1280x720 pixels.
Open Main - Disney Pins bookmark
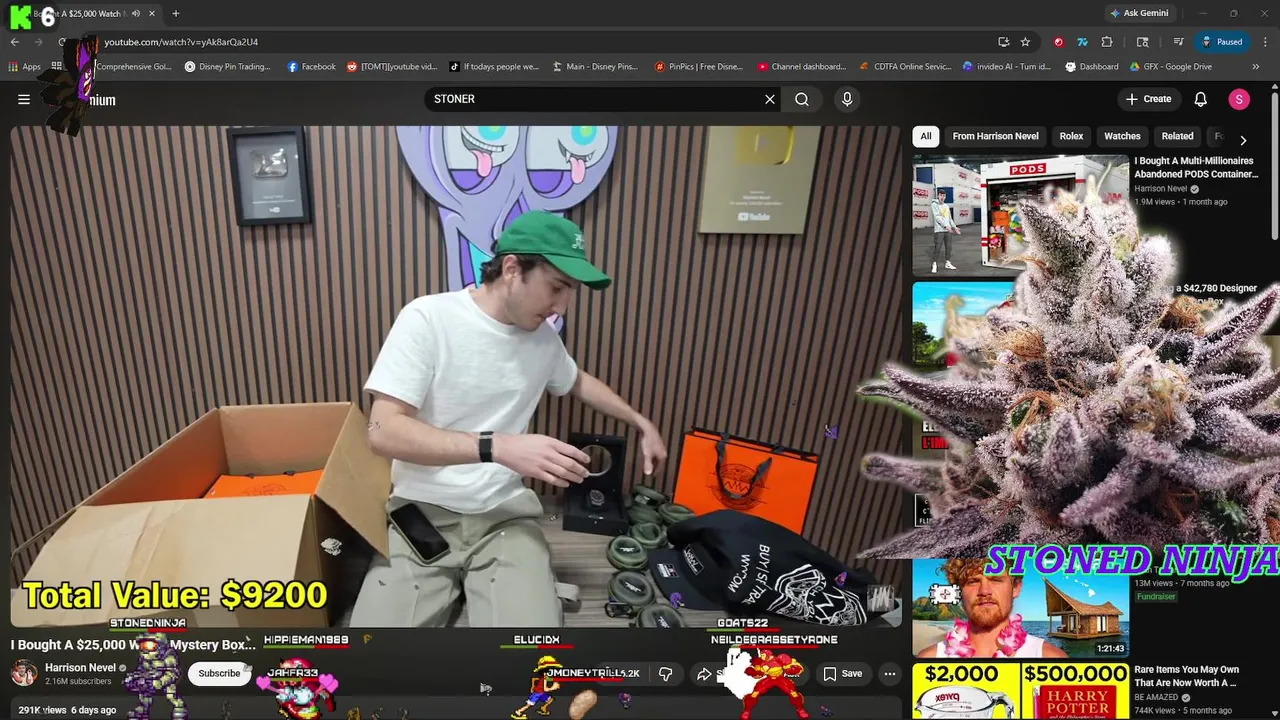tap(595, 67)
